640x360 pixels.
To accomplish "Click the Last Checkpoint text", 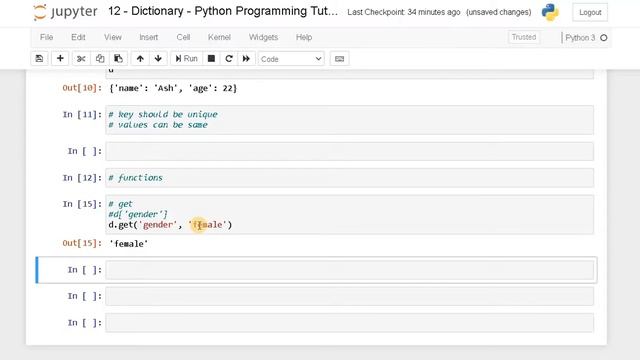I will pos(404,12).
